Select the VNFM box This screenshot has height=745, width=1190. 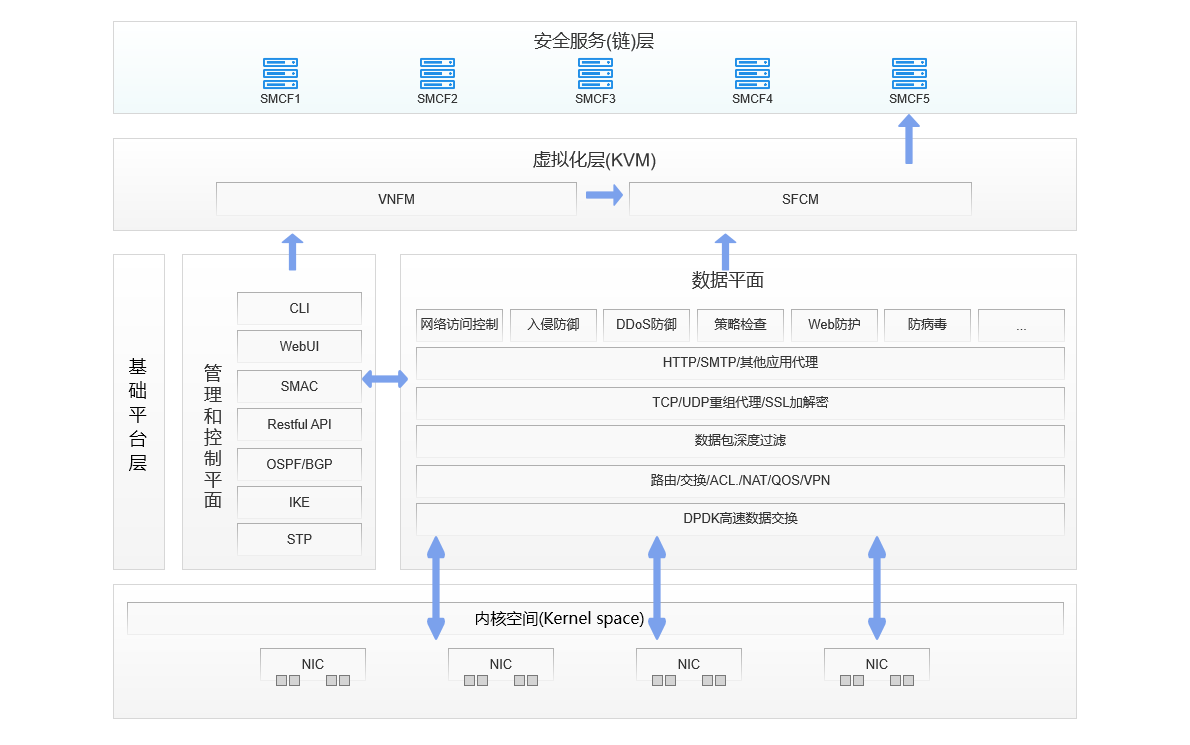point(396,199)
